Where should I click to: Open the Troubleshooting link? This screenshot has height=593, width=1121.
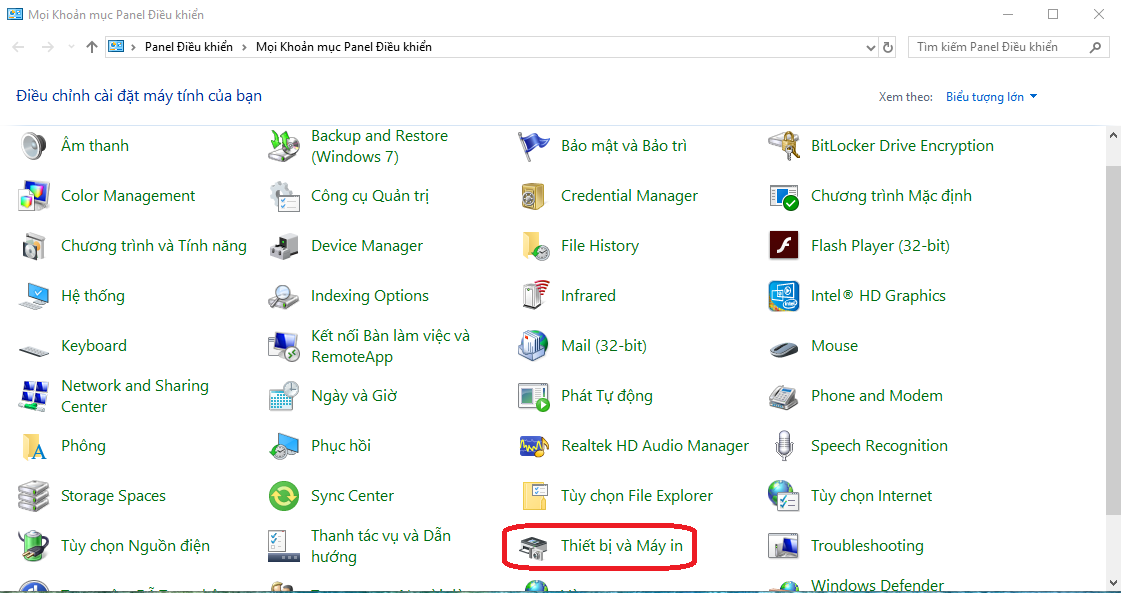click(866, 546)
